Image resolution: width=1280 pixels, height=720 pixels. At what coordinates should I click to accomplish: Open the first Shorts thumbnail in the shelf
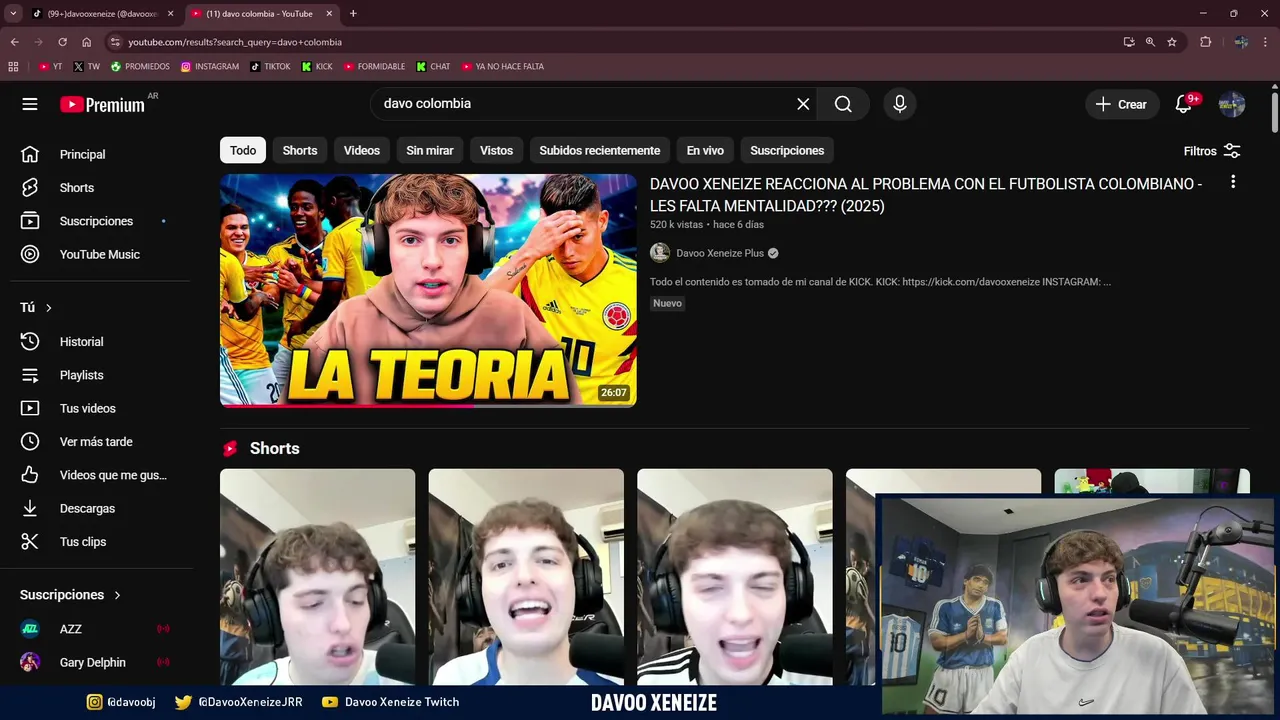[x=317, y=577]
